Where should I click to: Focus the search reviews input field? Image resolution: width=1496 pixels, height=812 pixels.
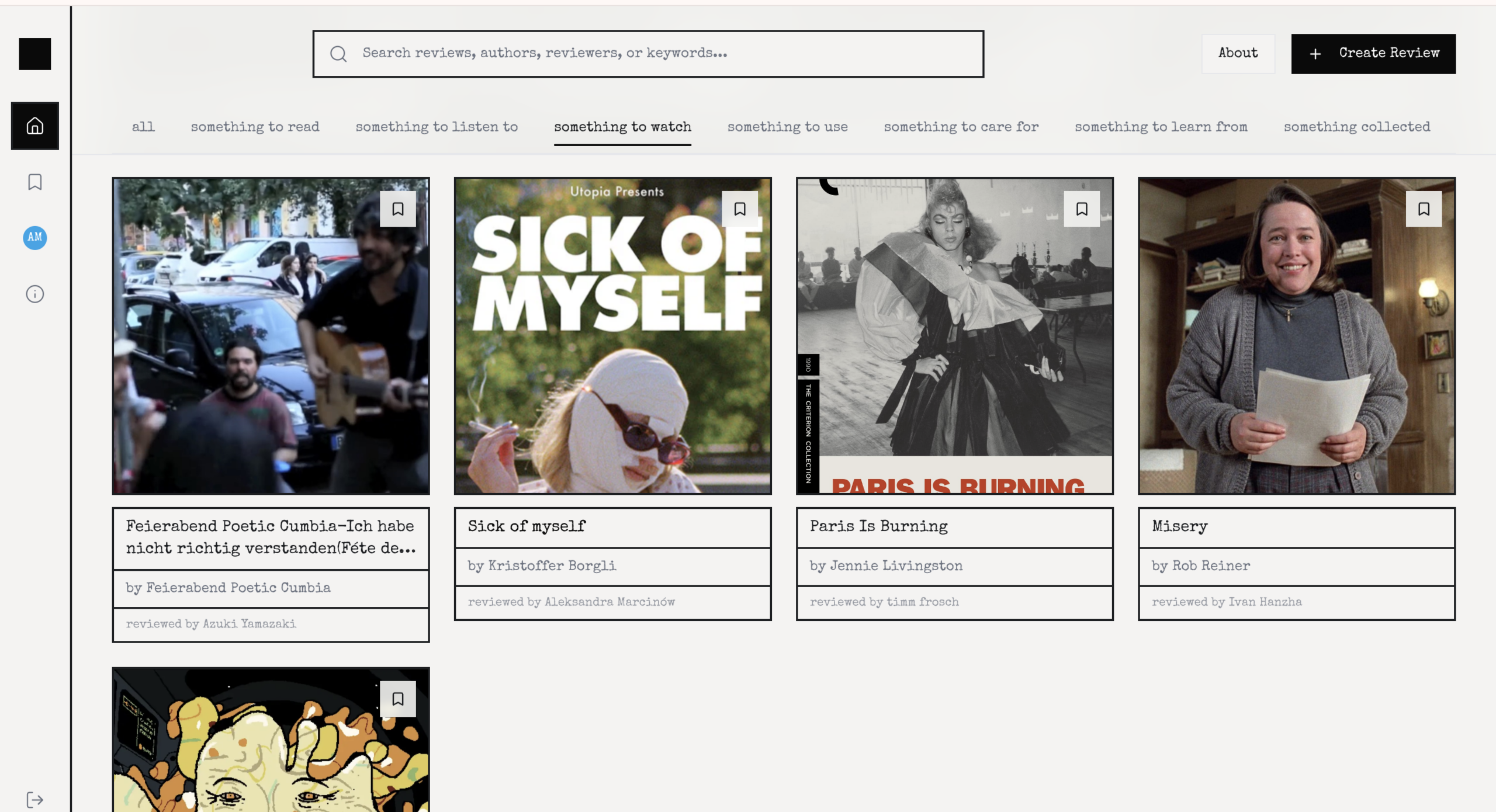coord(648,54)
